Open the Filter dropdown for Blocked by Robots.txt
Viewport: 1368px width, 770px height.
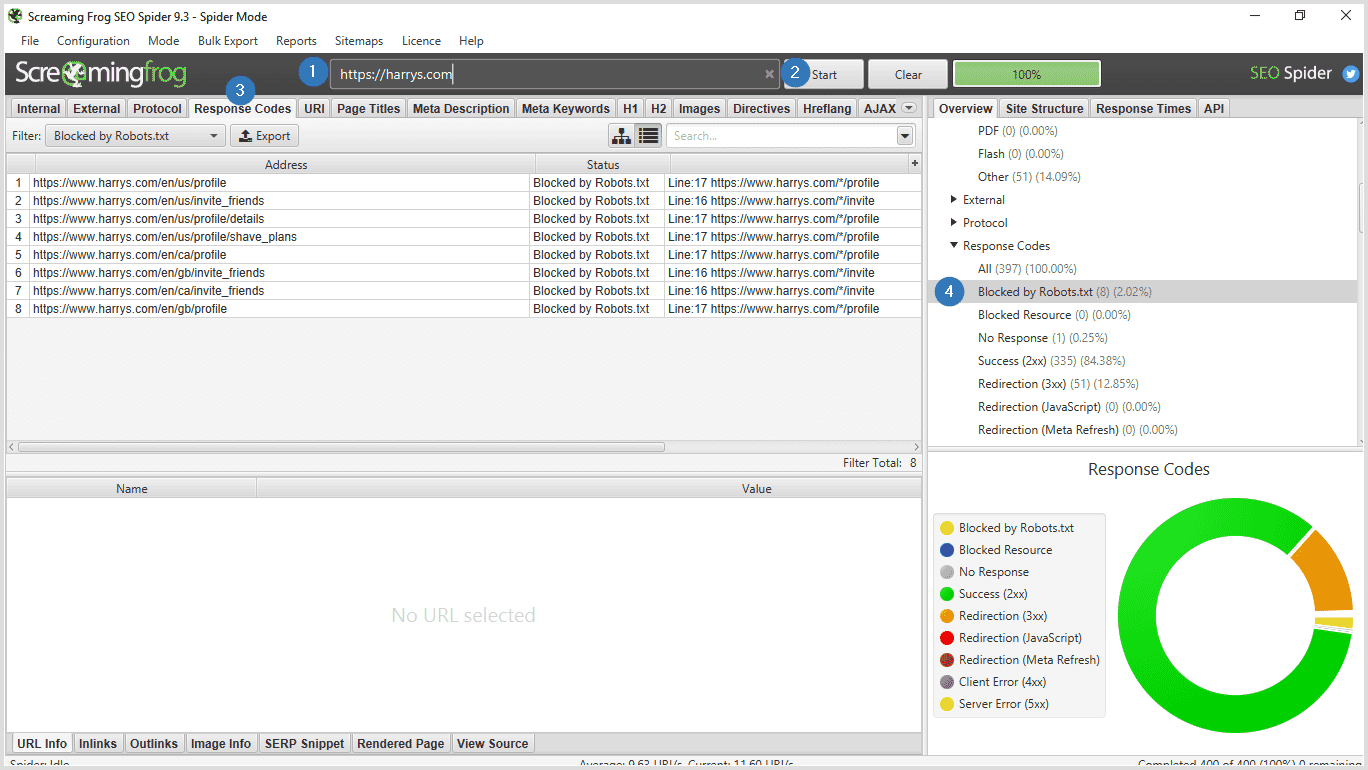[135, 136]
